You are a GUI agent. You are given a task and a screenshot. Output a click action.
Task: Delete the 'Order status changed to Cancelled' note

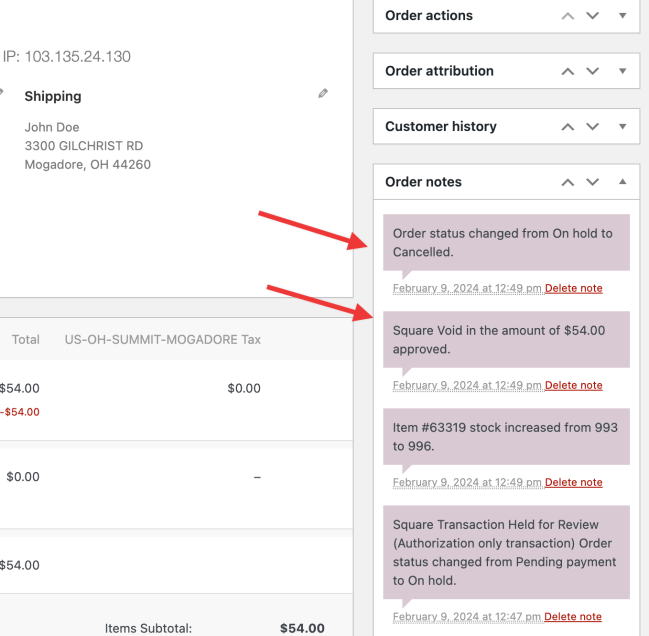click(573, 289)
